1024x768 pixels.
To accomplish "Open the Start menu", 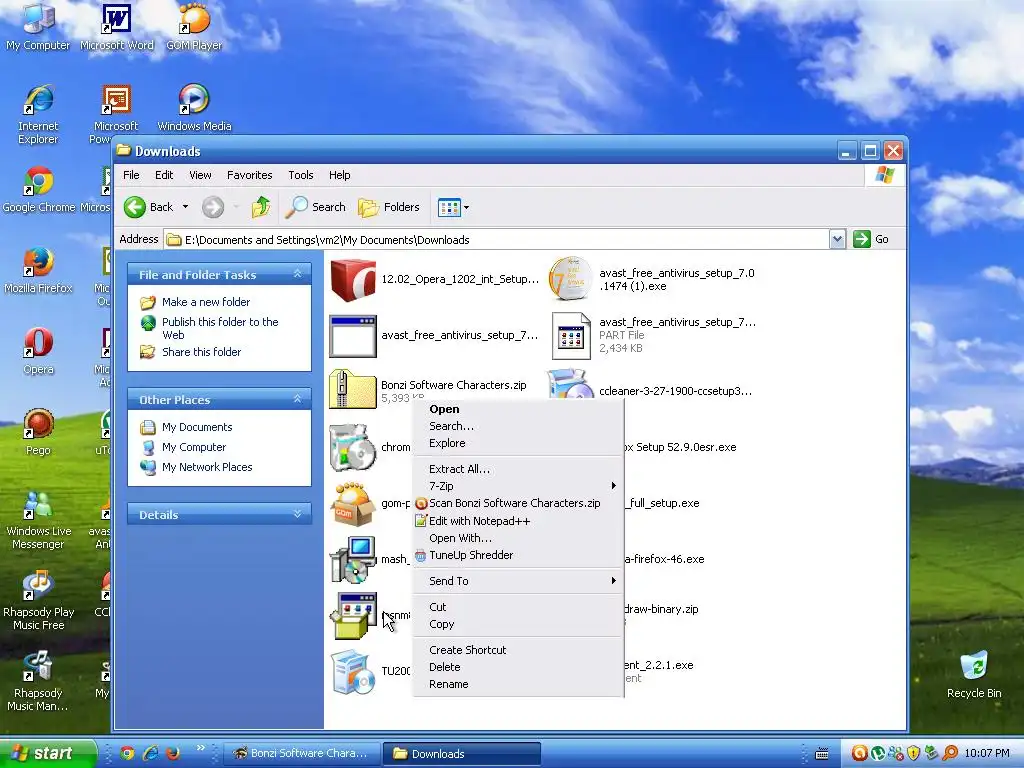I will tap(47, 753).
